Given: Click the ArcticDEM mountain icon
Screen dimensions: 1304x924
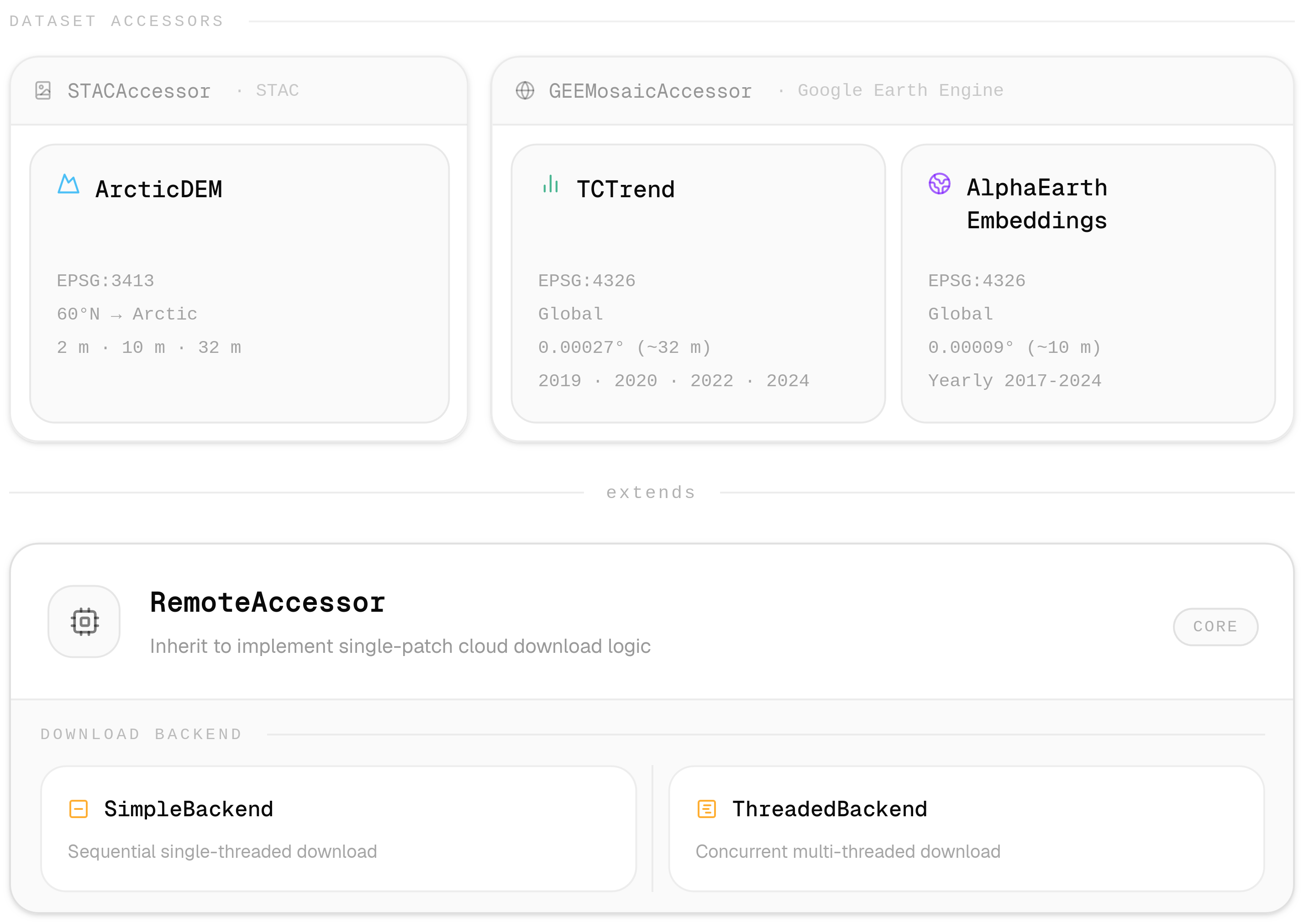Looking at the screenshot, I should coord(68,184).
